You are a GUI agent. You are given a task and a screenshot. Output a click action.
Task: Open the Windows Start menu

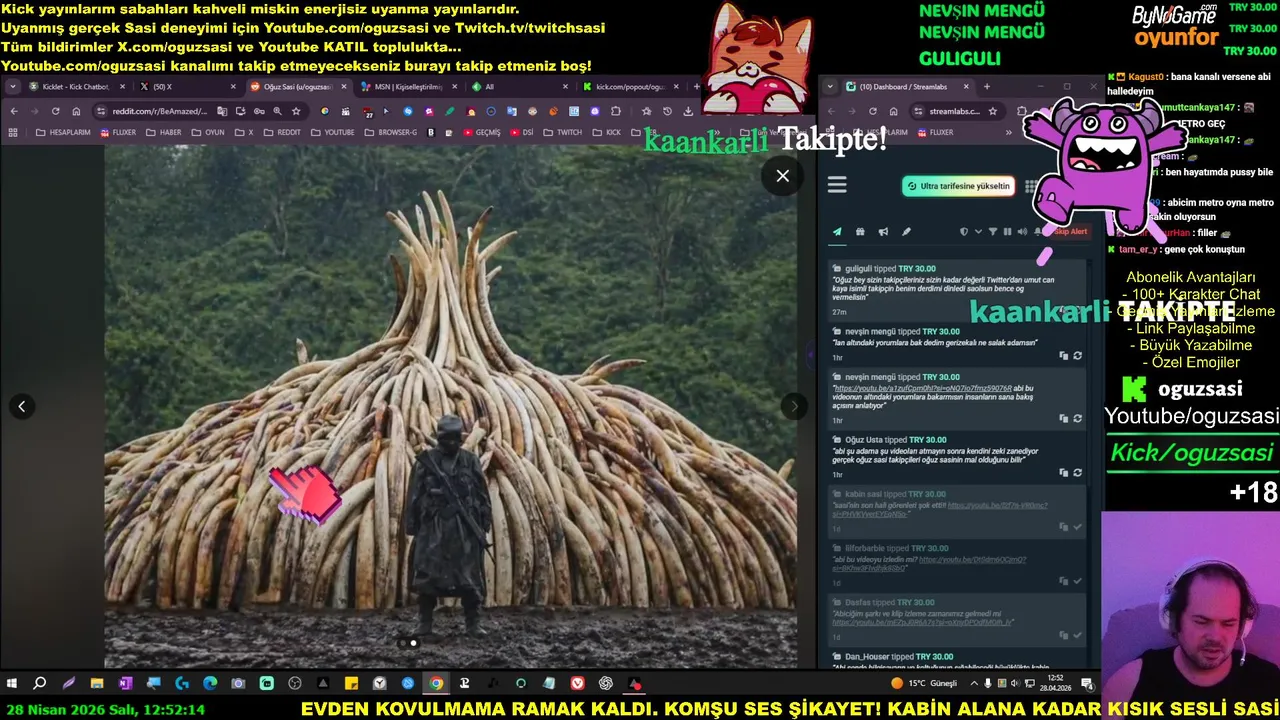pyautogui.click(x=12, y=684)
